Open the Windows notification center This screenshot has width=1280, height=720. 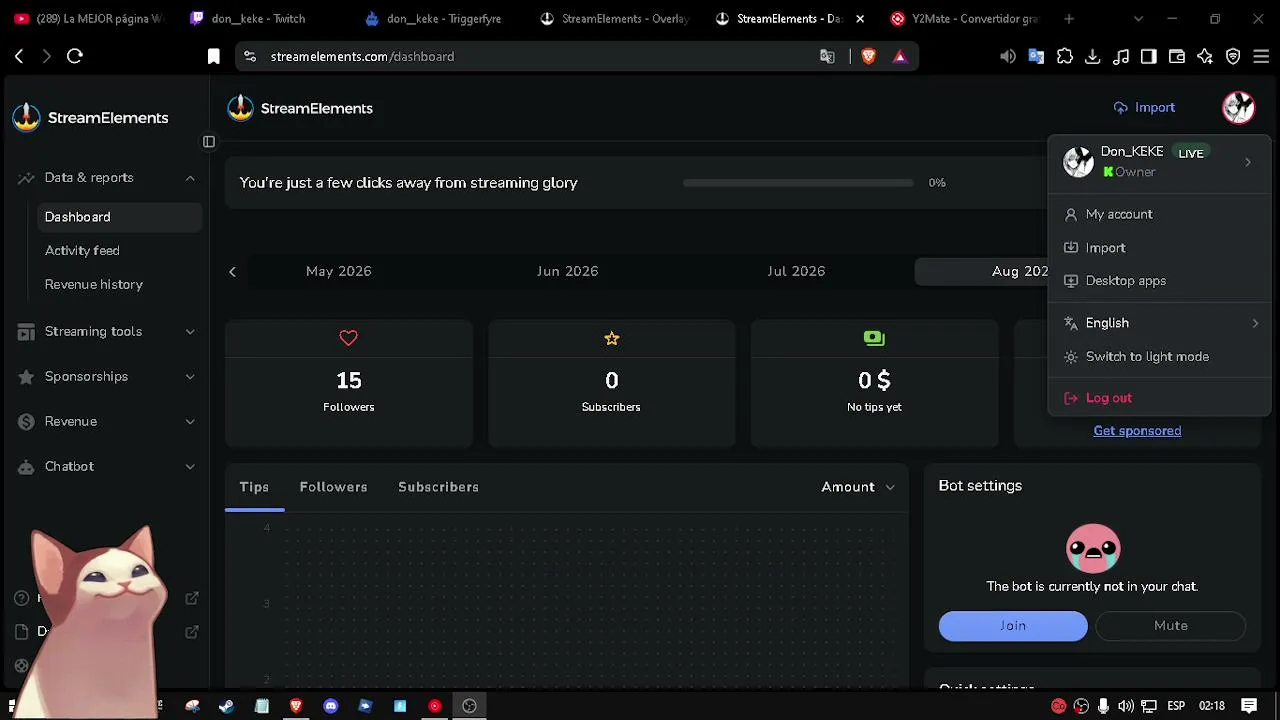(1249, 706)
